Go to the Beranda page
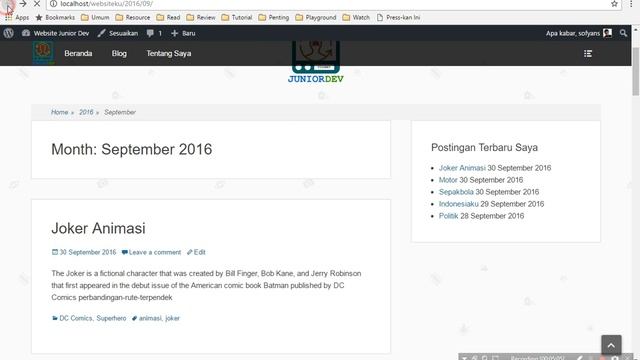This screenshot has height=360, width=640. click(78, 53)
